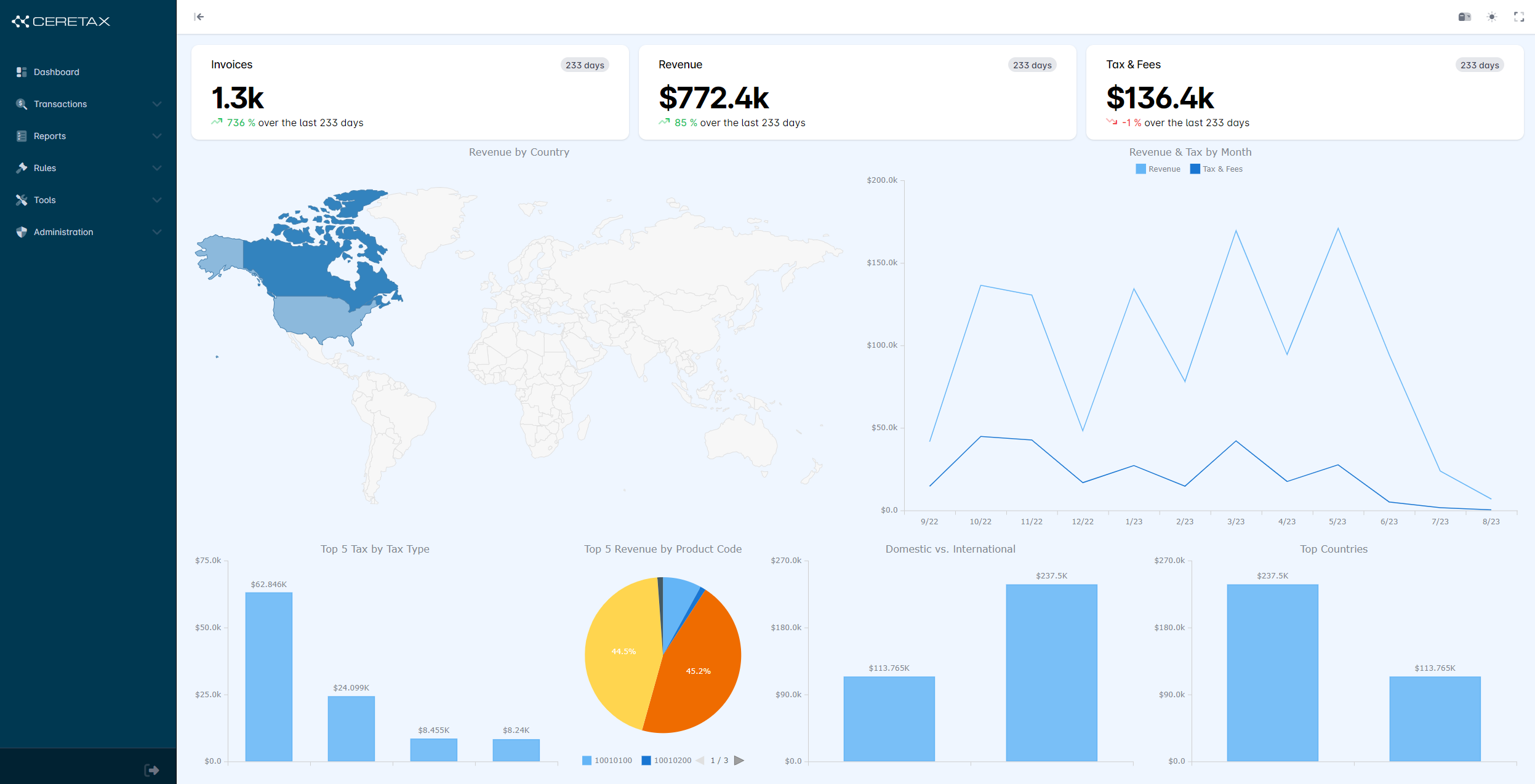Go to previous pie legend page arrow

click(700, 761)
